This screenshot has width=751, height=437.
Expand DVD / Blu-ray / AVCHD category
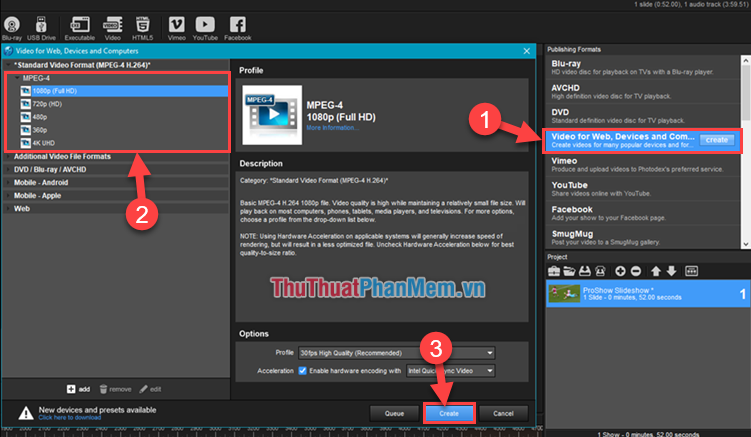click(x=8, y=170)
